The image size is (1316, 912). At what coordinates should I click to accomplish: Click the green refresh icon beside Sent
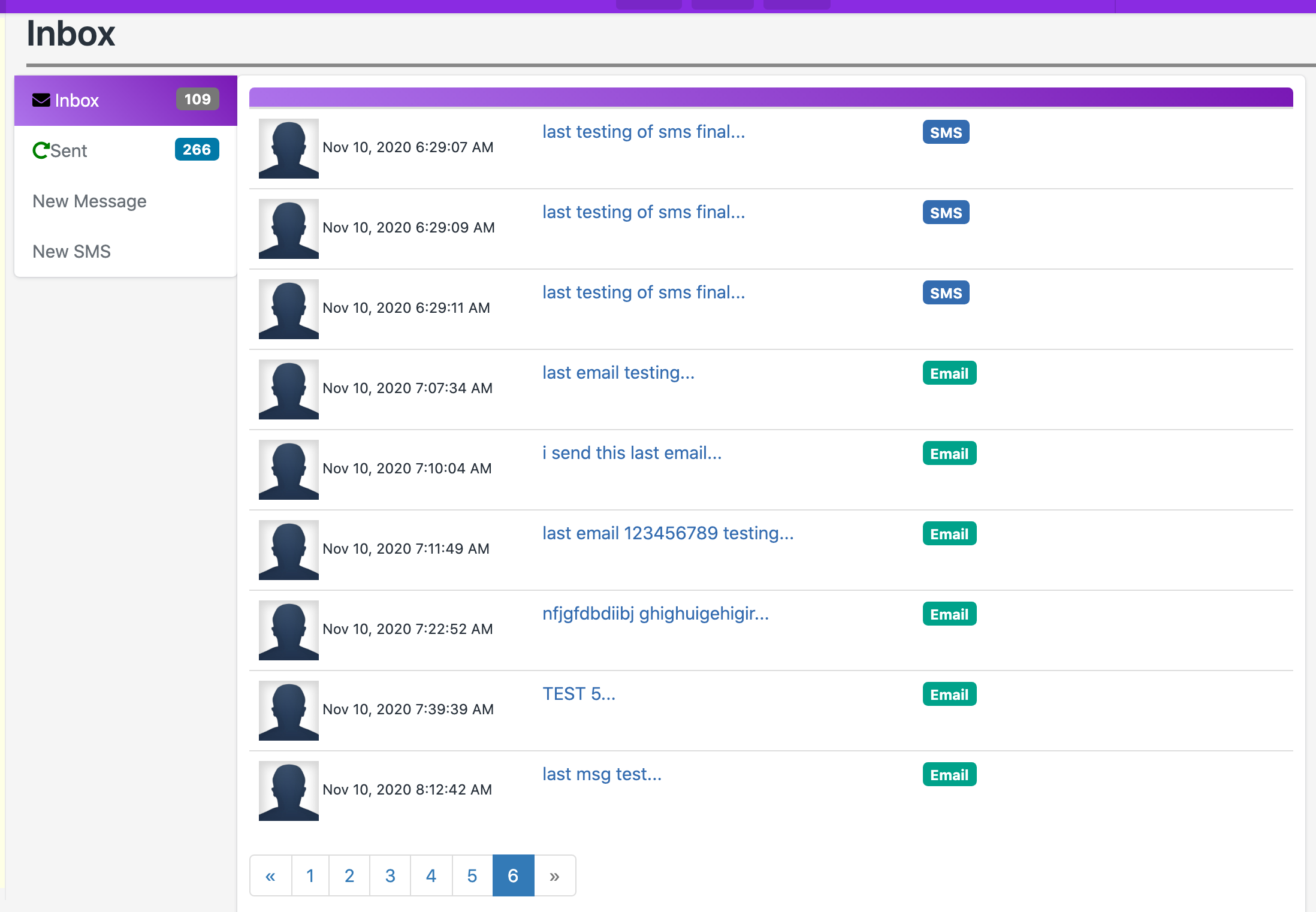point(41,150)
